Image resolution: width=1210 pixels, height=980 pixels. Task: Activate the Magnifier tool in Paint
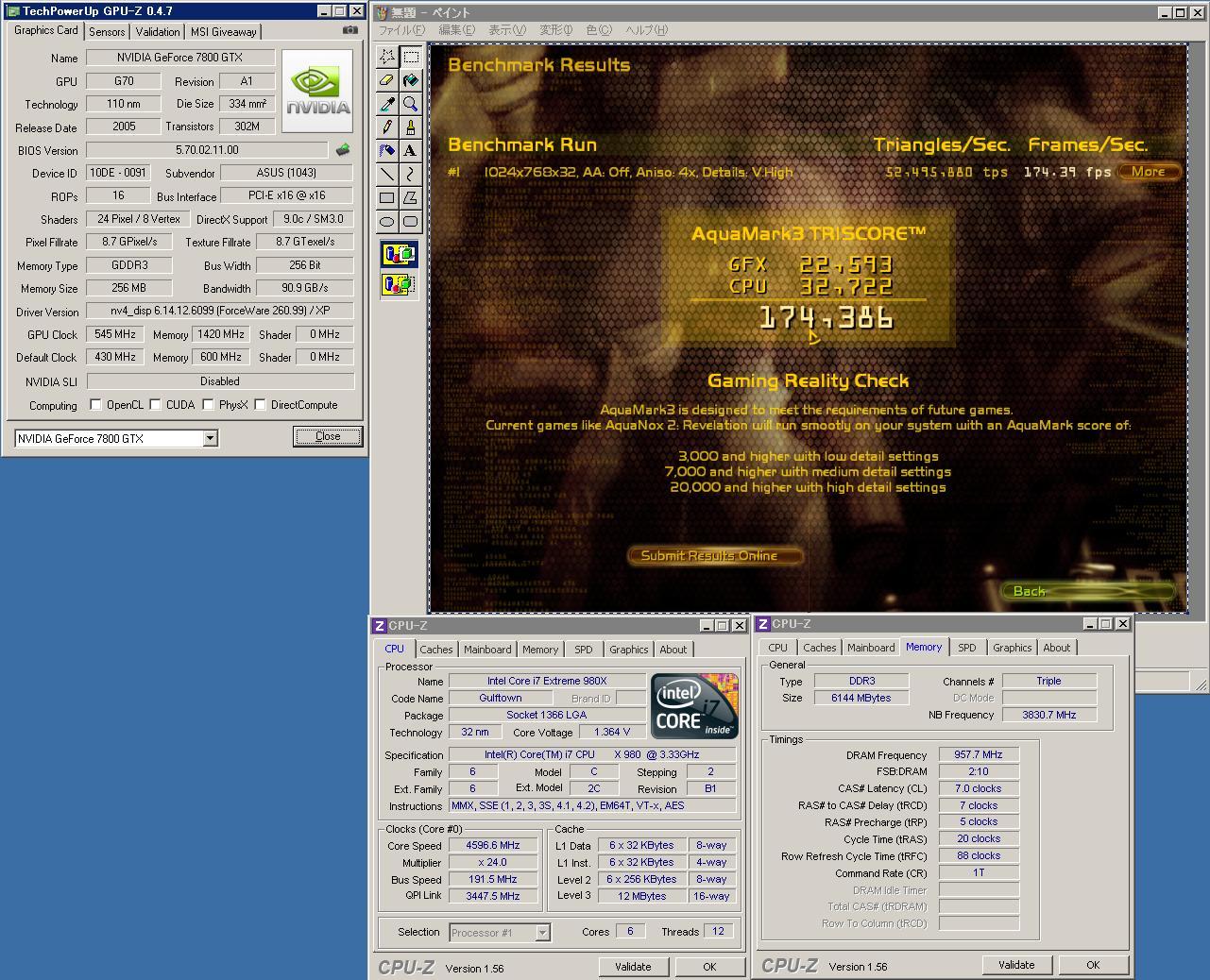[410, 104]
